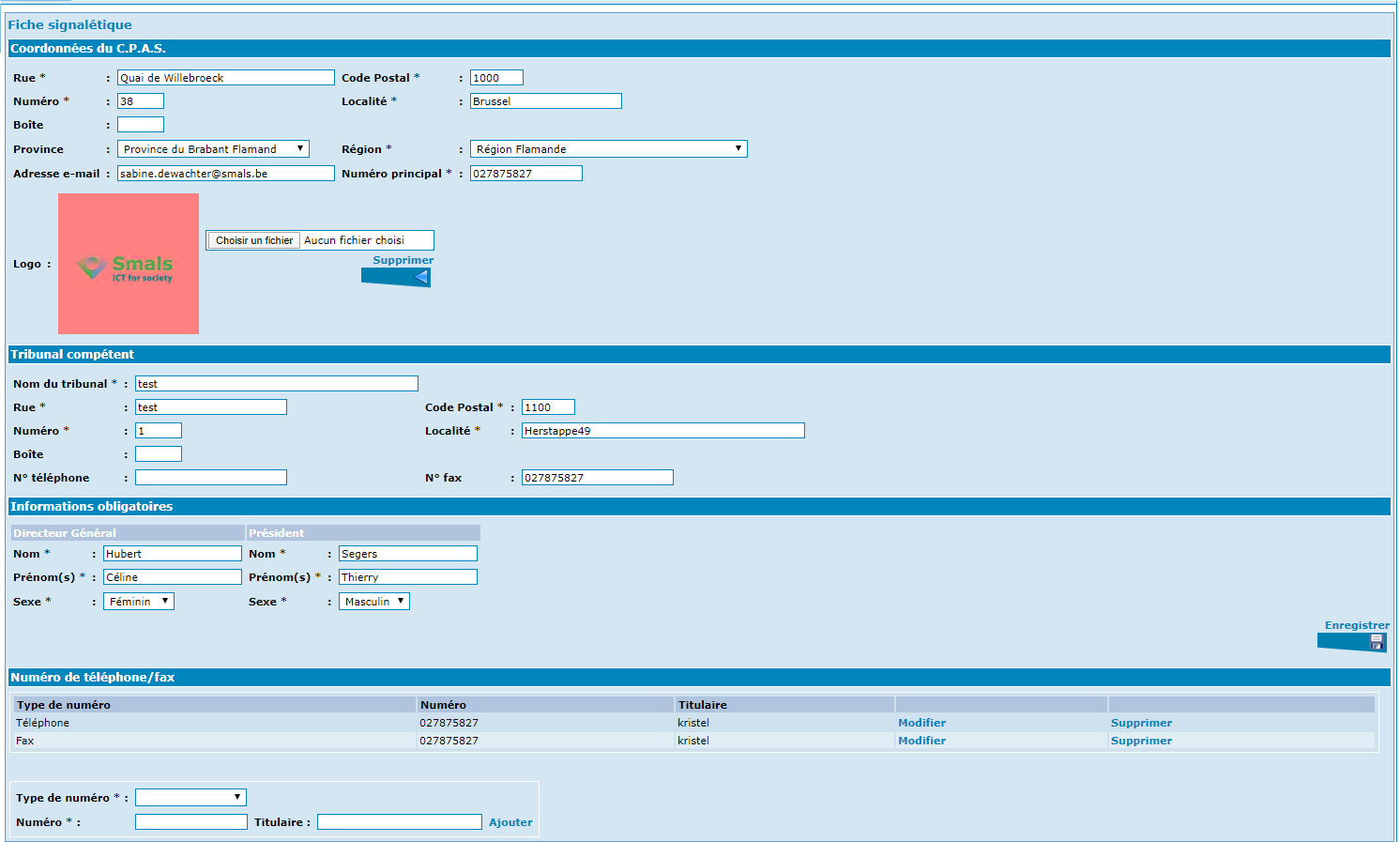Viewport: 1400px width, 842px height.
Task: Open the Province dropdown
Action: [x=213, y=149]
